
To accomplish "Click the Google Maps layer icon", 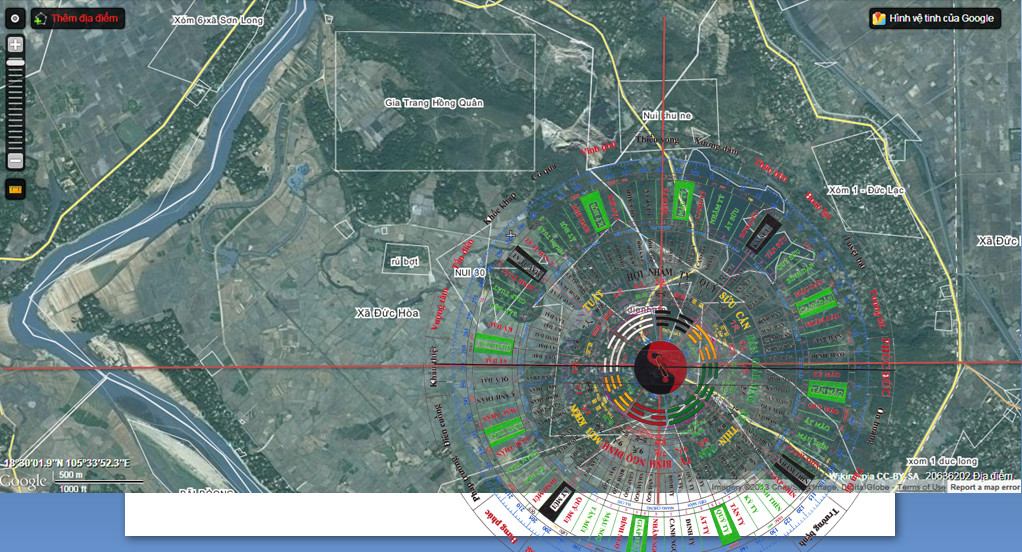I will pyautogui.click(x=879, y=18).
